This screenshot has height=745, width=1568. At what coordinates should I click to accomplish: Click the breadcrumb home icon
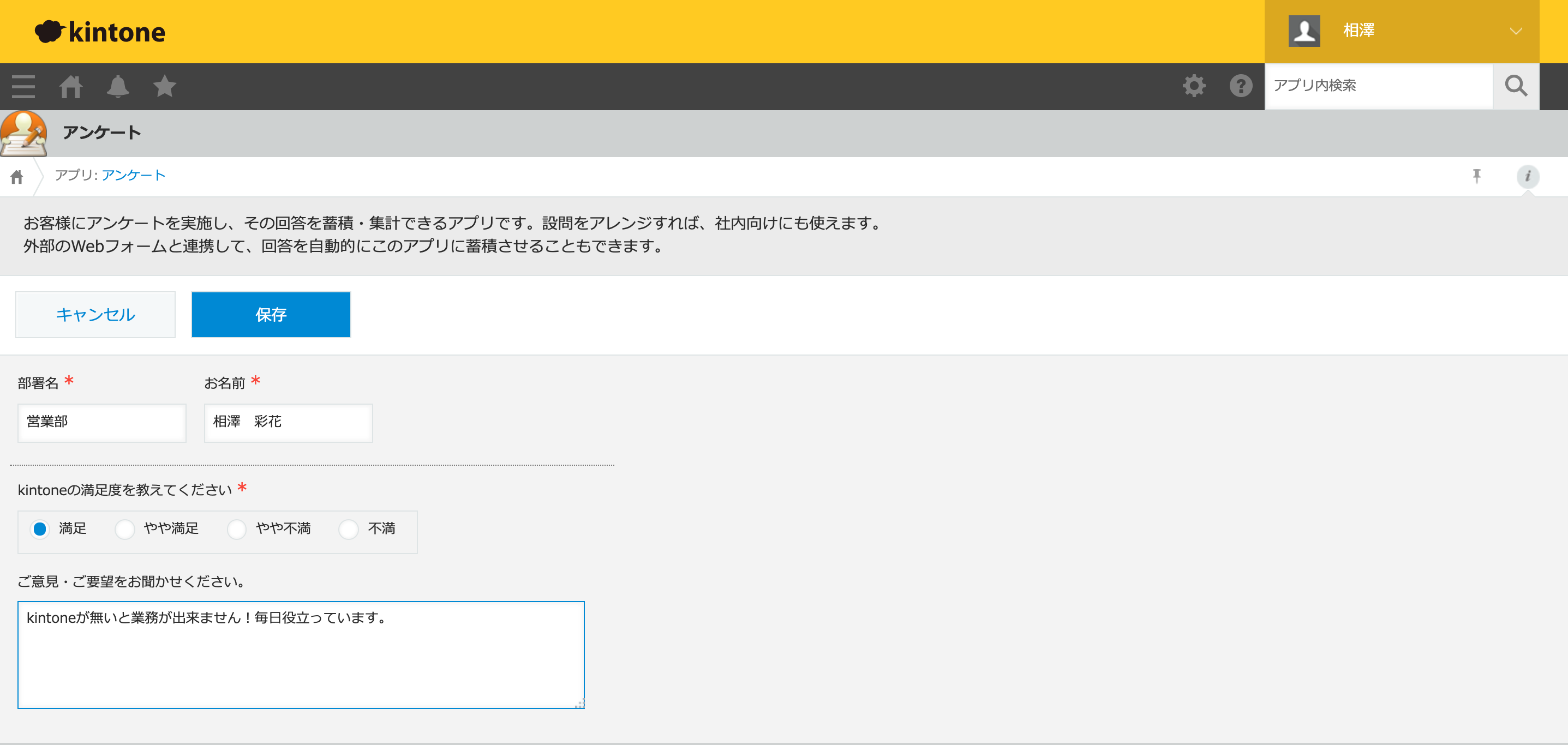[17, 177]
